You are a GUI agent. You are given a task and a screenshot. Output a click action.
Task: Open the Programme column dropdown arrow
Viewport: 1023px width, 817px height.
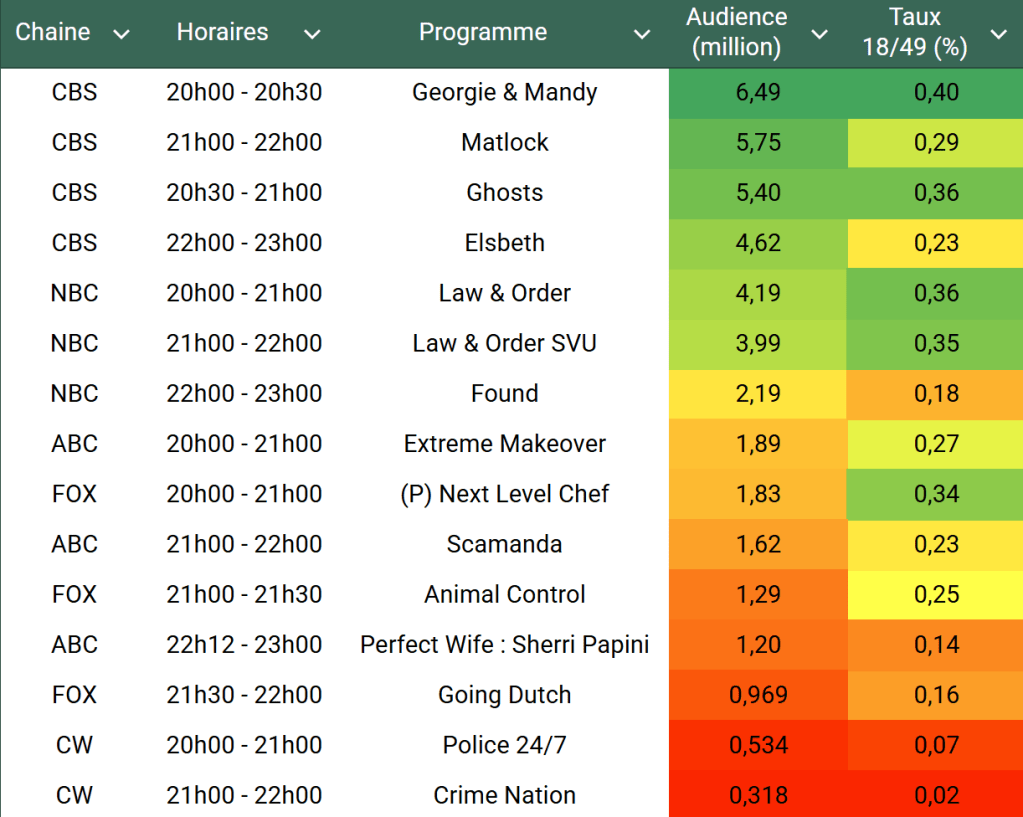coord(642,35)
